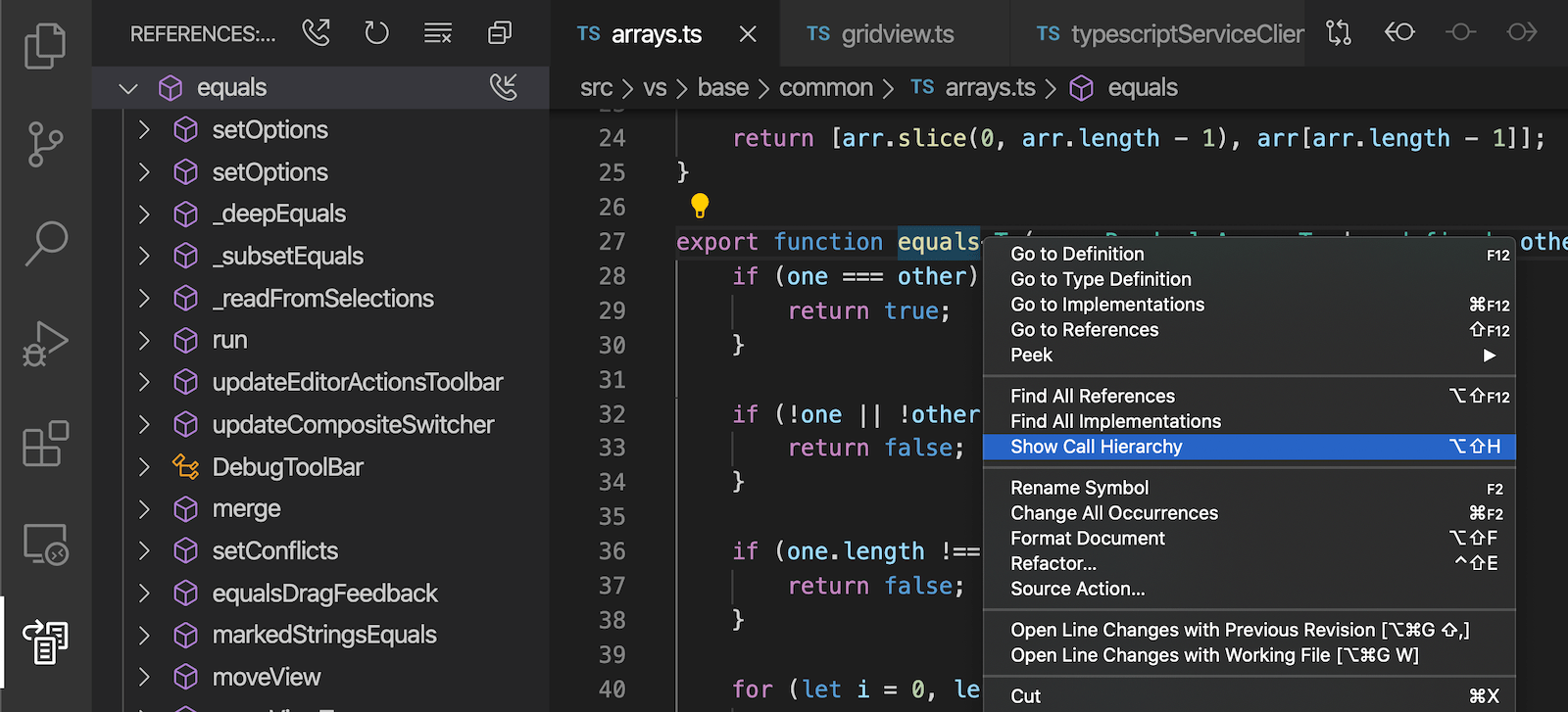Open the Peek submenu arrow
This screenshot has width=1568, height=712.
pyautogui.click(x=1490, y=356)
